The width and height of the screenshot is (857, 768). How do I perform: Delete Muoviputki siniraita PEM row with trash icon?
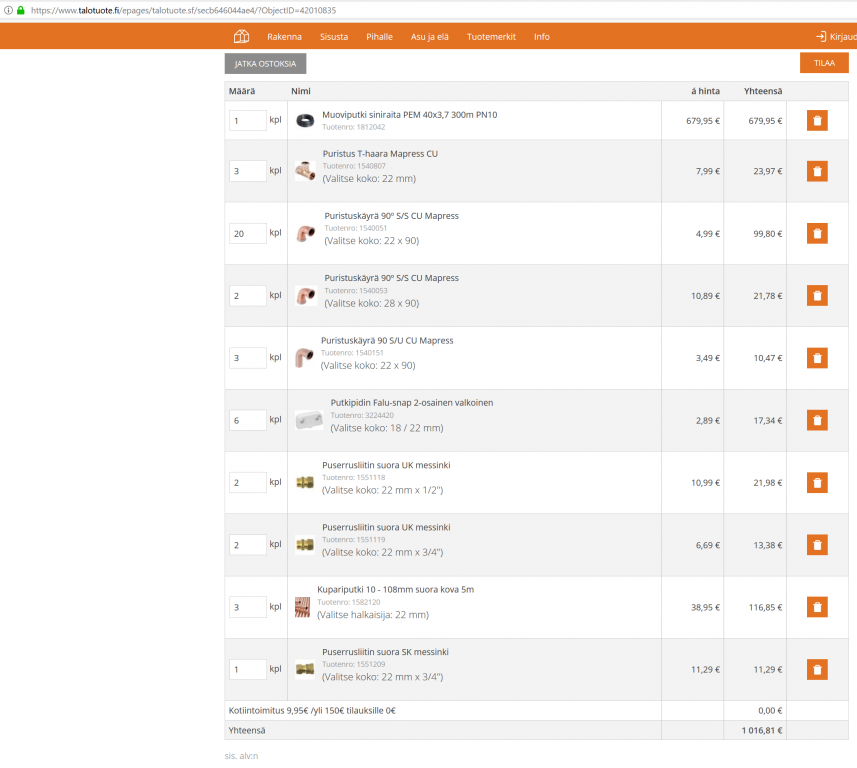[817, 121]
